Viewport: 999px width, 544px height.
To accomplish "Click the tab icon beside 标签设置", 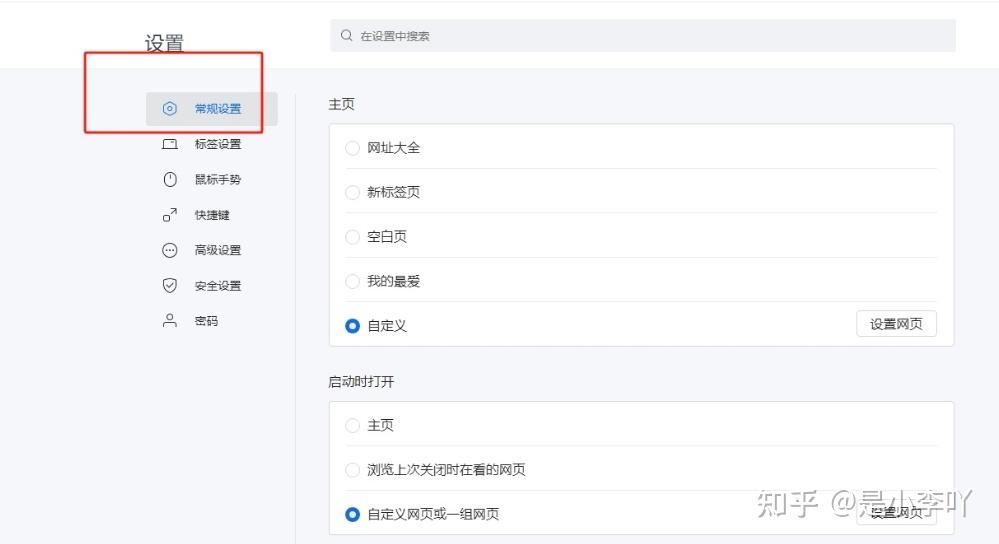I will (x=169, y=144).
